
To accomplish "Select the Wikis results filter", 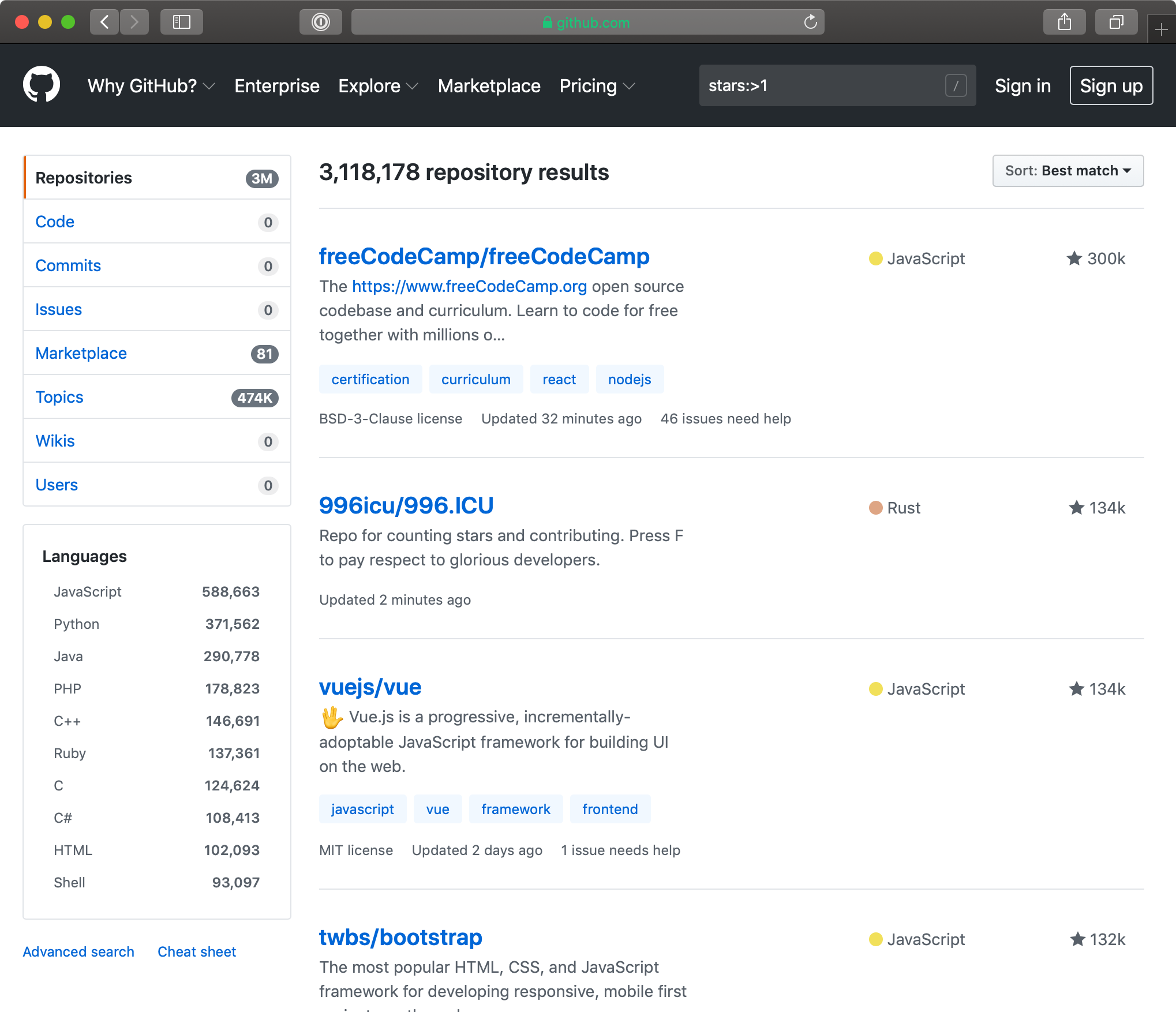I will (x=157, y=441).
